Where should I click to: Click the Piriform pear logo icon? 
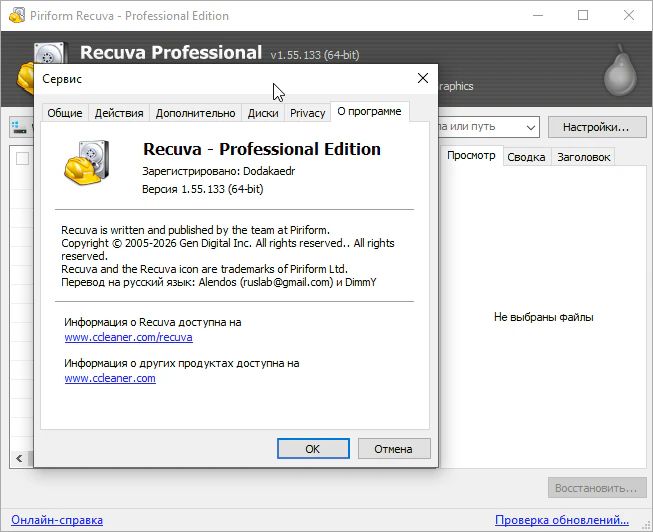(620, 71)
